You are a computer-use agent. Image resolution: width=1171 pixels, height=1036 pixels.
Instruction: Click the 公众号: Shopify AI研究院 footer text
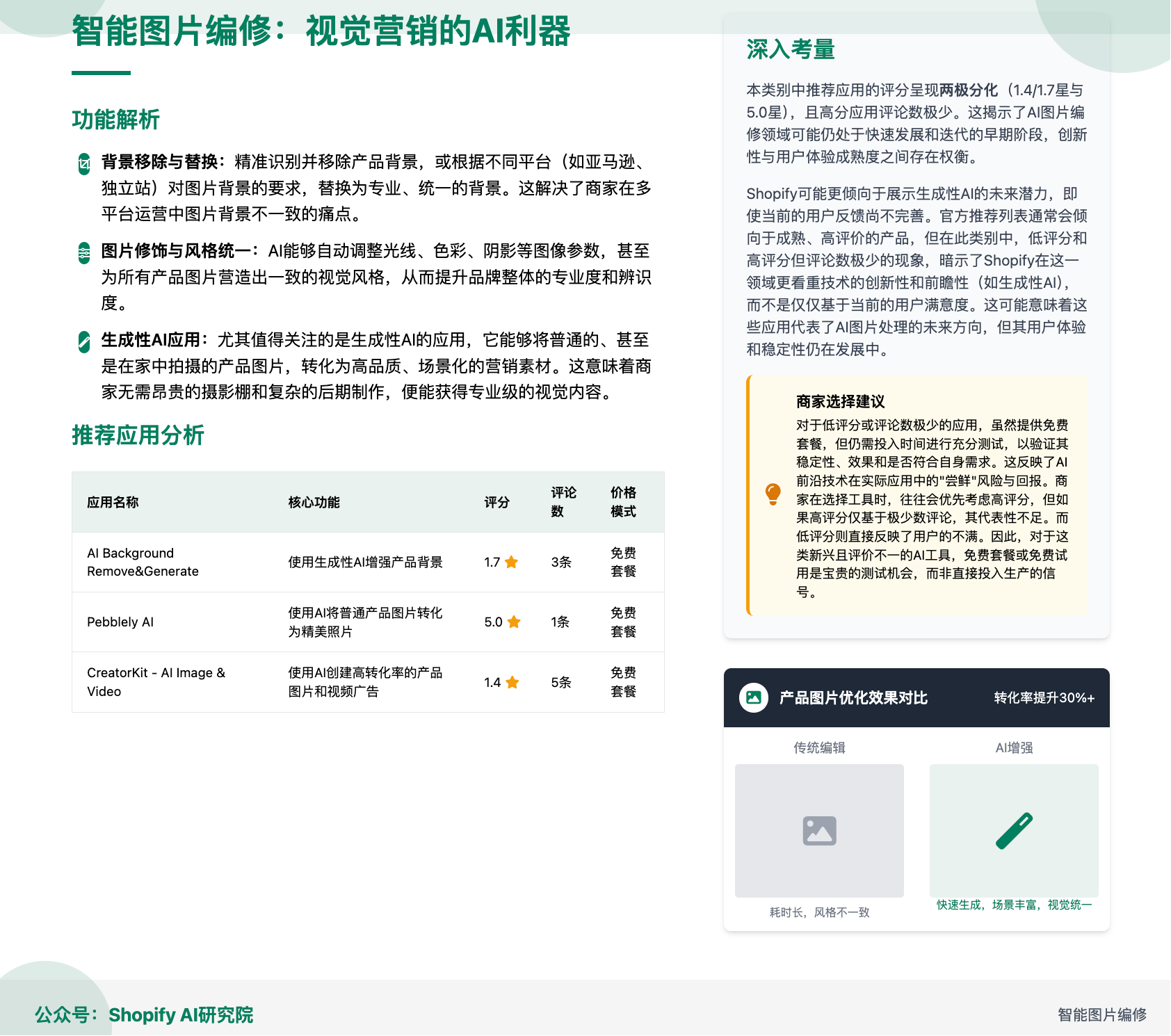point(144,1014)
